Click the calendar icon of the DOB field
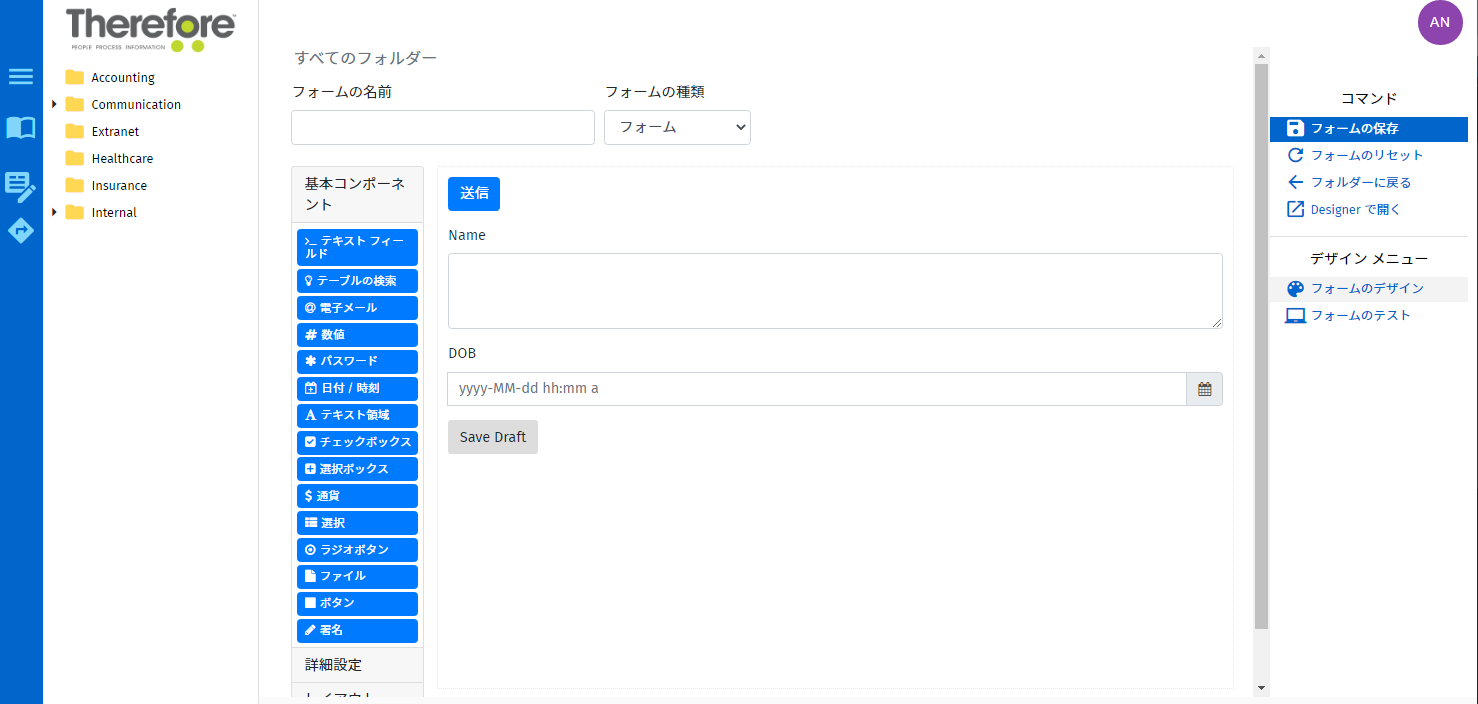1478x704 pixels. pyautogui.click(x=1204, y=389)
